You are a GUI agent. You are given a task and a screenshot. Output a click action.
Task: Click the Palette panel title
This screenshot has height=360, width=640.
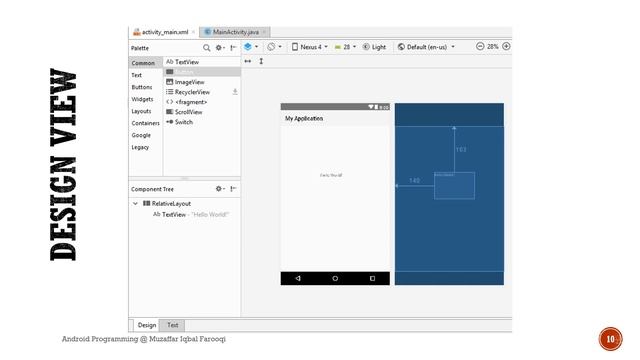(x=140, y=48)
